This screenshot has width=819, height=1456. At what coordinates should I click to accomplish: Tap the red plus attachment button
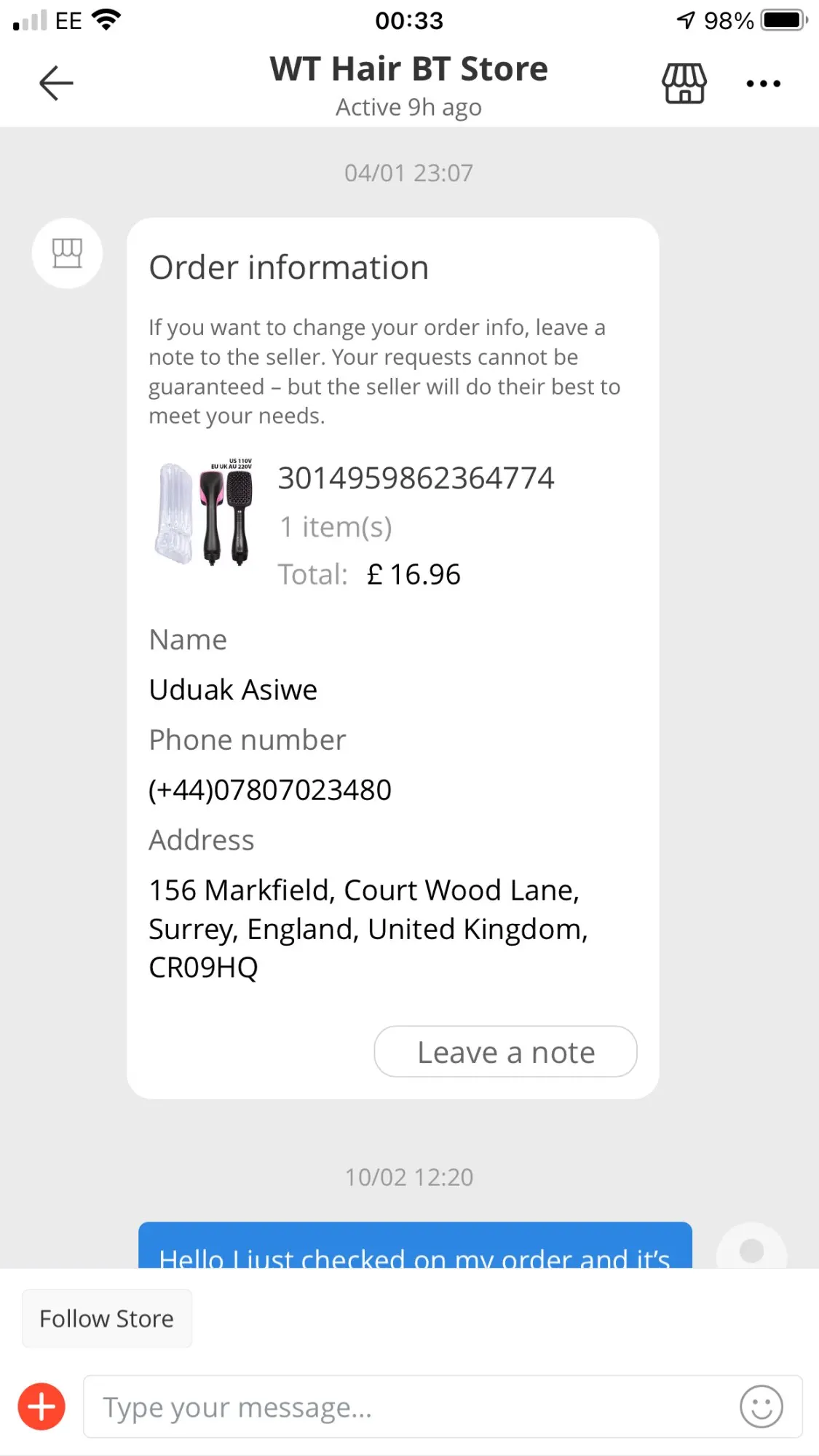click(41, 1406)
